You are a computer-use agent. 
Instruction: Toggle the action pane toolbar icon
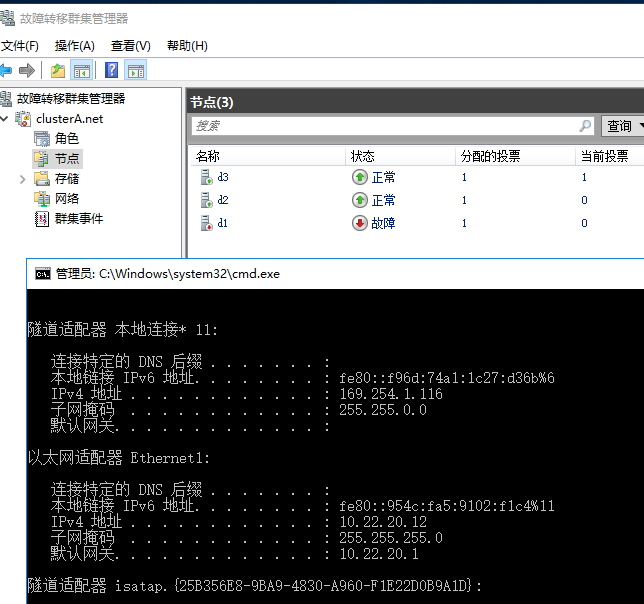[x=135, y=70]
